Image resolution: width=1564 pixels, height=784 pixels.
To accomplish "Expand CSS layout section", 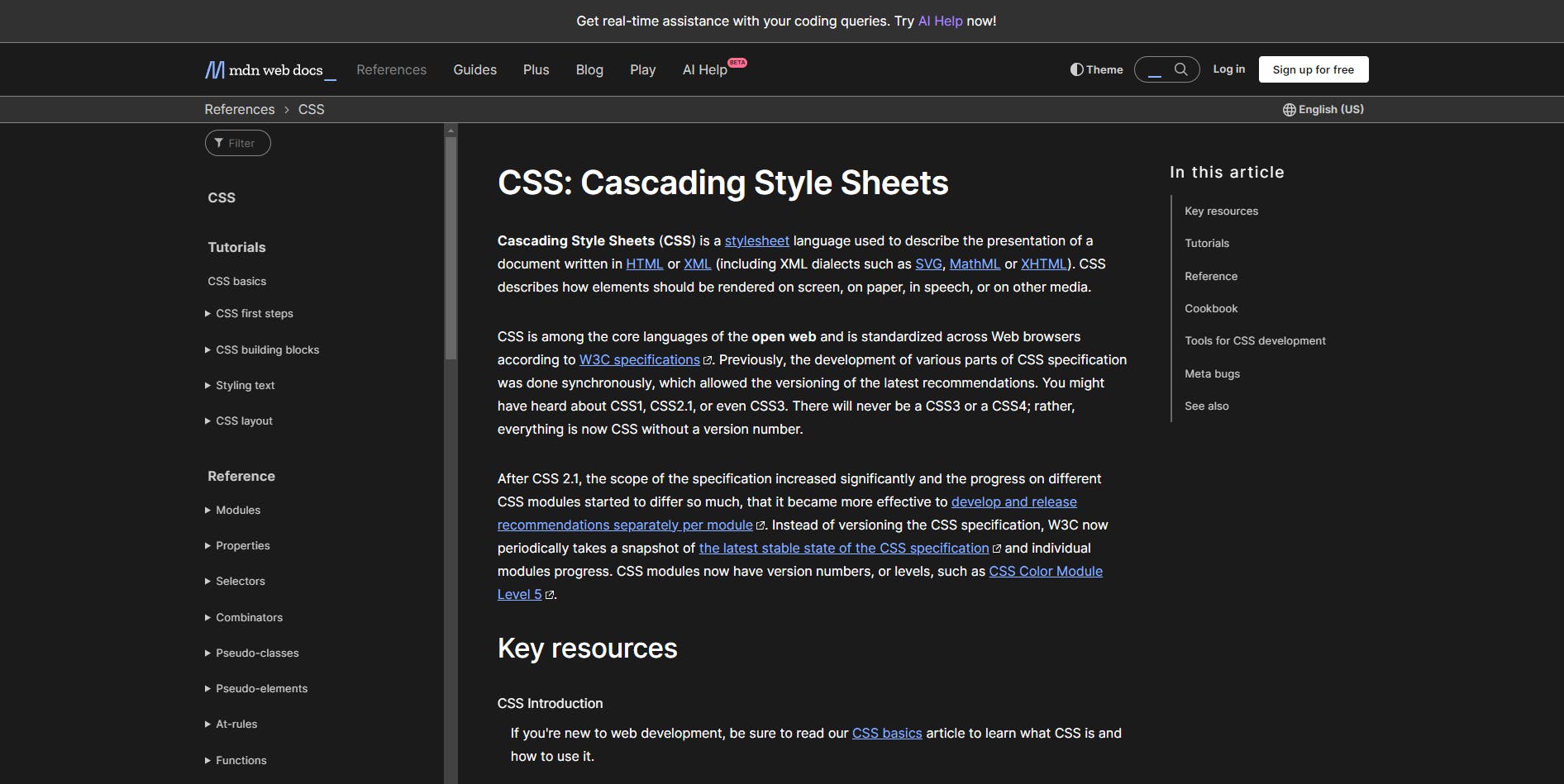I will point(239,421).
